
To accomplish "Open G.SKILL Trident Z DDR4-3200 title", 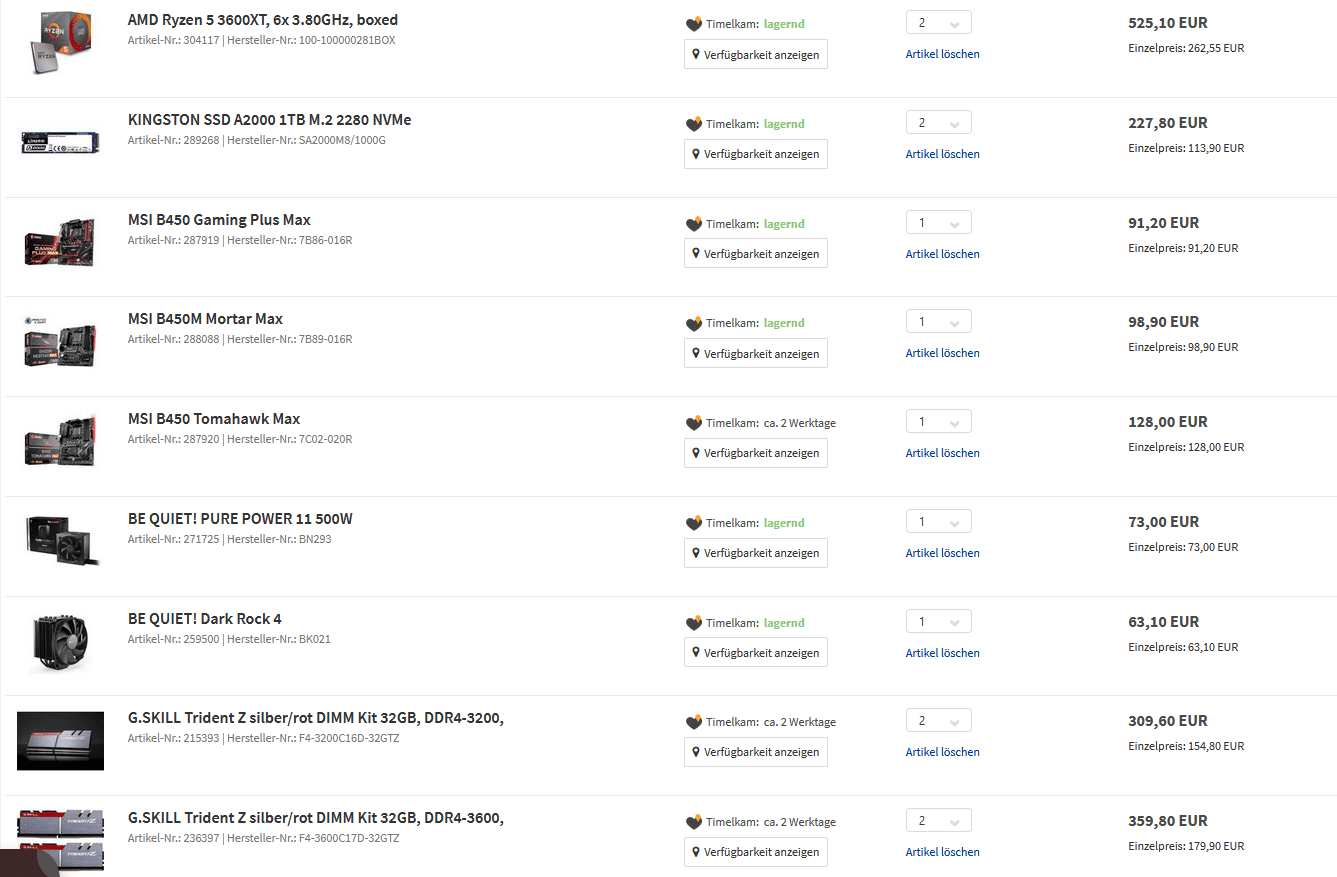I will tap(316, 718).
